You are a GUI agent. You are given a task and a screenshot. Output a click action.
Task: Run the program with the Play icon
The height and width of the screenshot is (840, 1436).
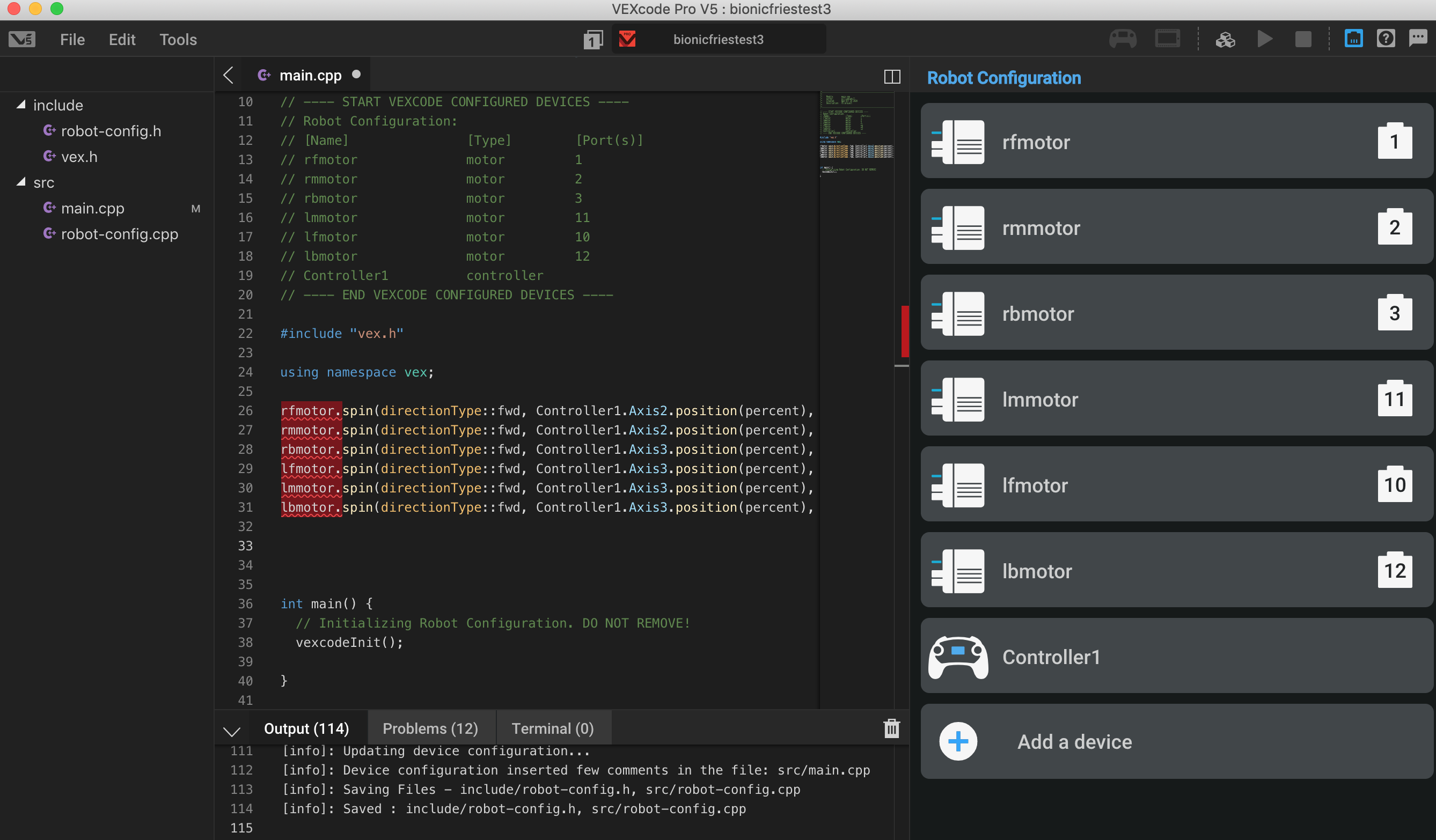[1264, 39]
